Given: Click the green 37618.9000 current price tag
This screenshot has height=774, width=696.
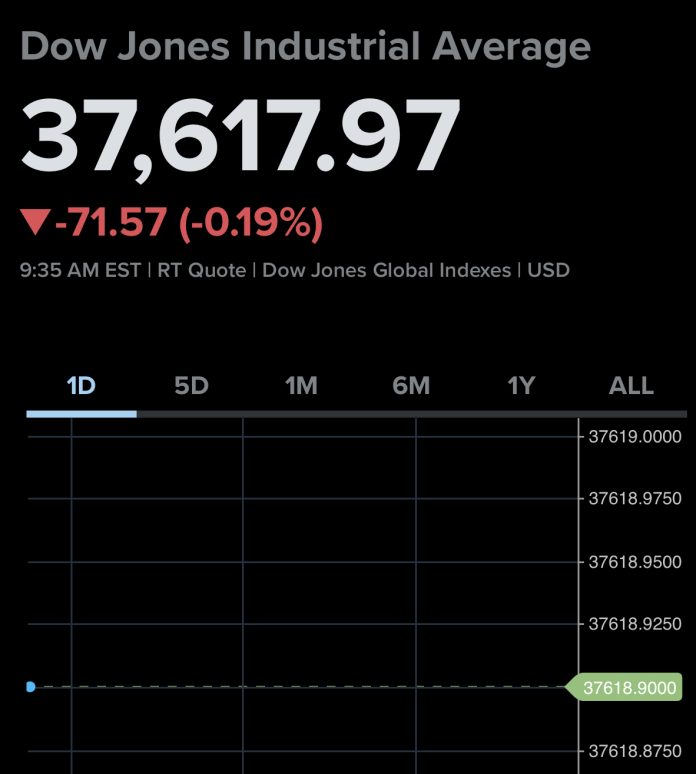Looking at the screenshot, I should pyautogui.click(x=627, y=687).
